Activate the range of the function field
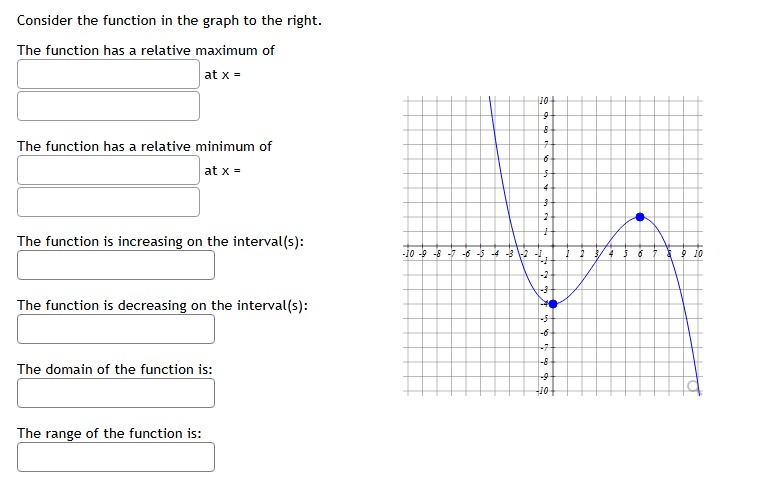776x494 pixels. 116,457
